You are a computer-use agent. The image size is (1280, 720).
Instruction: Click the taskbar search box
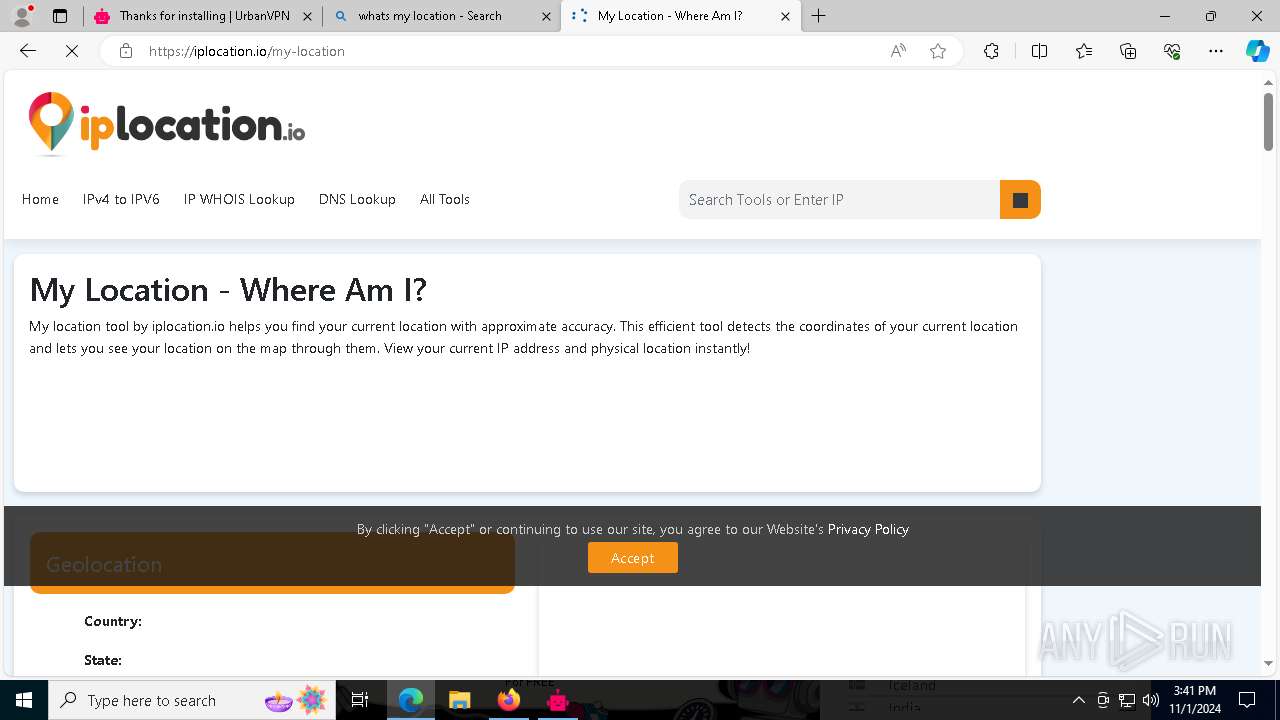click(192, 700)
